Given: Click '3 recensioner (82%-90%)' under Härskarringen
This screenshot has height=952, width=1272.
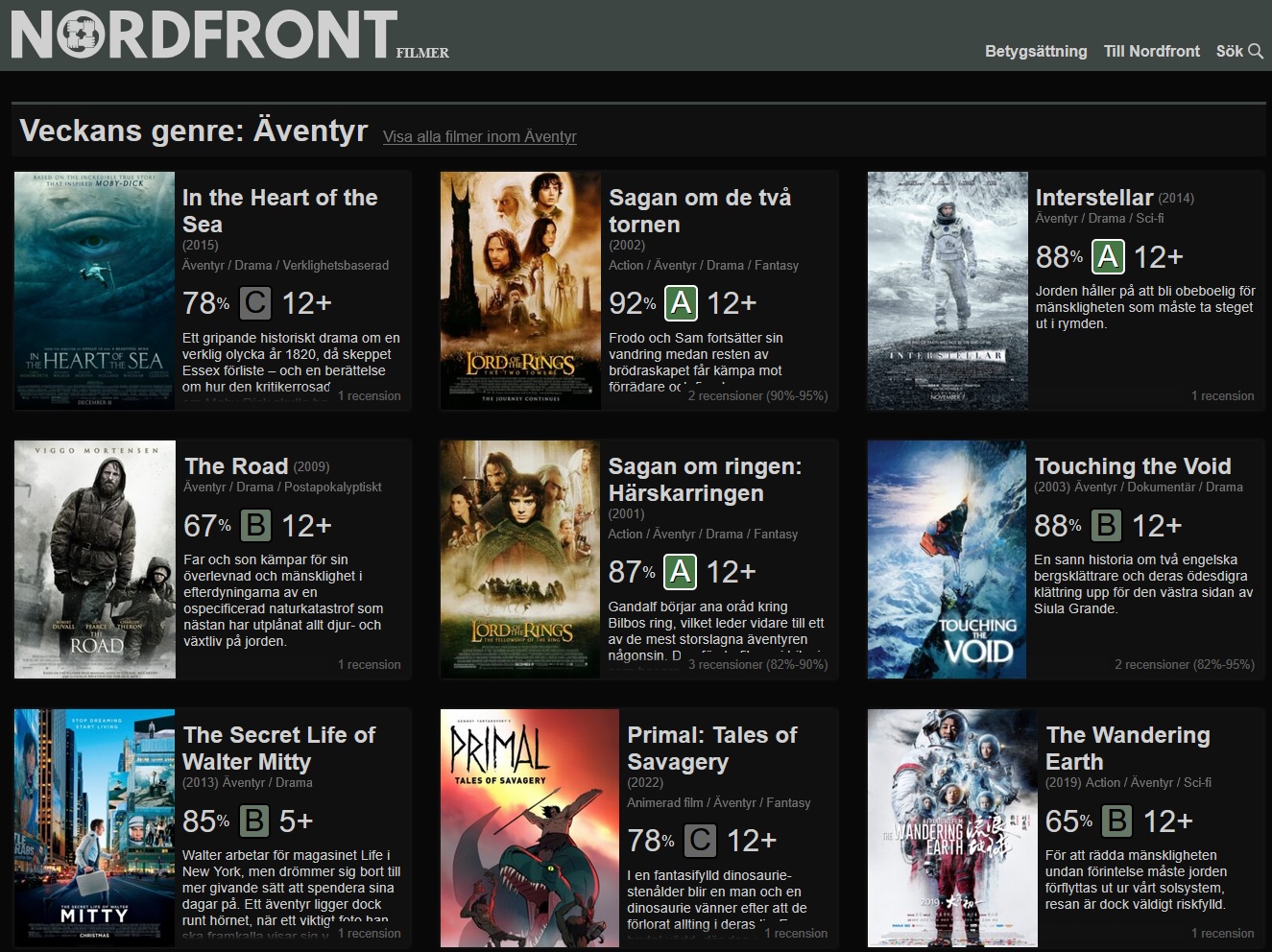Looking at the screenshot, I should pyautogui.click(x=757, y=664).
